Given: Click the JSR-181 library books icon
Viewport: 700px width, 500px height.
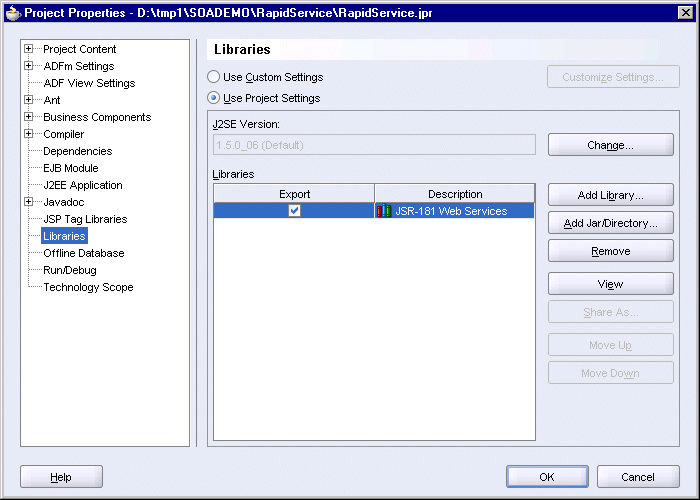Looking at the screenshot, I should (x=383, y=211).
